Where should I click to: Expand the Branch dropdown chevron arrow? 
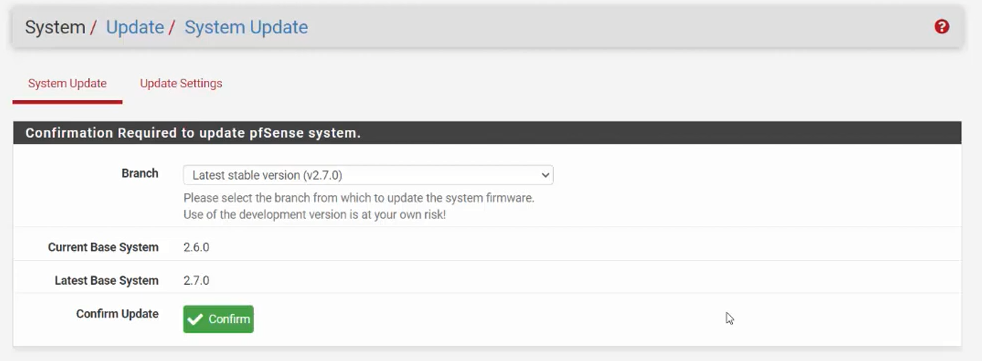[x=545, y=175]
